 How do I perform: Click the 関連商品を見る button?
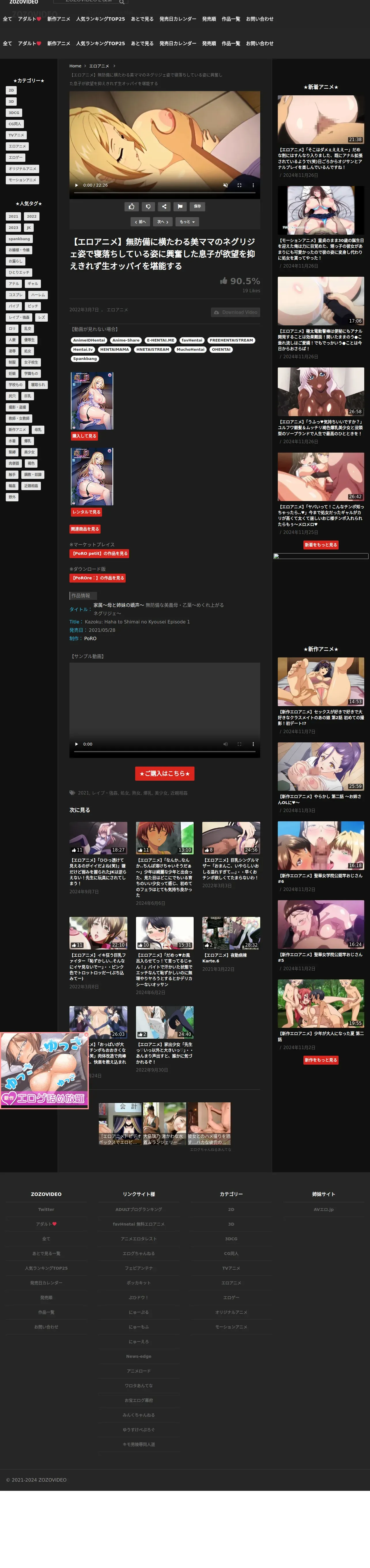pyautogui.click(x=85, y=529)
